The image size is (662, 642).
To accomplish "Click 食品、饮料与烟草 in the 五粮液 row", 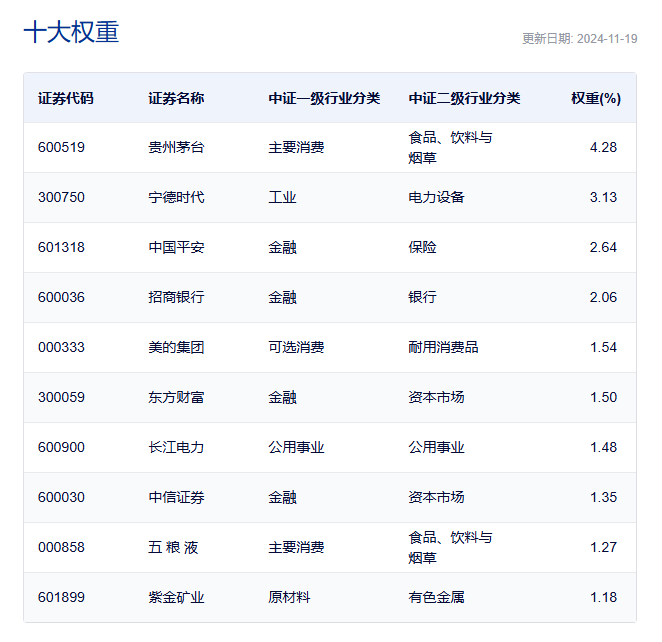I will (450, 547).
